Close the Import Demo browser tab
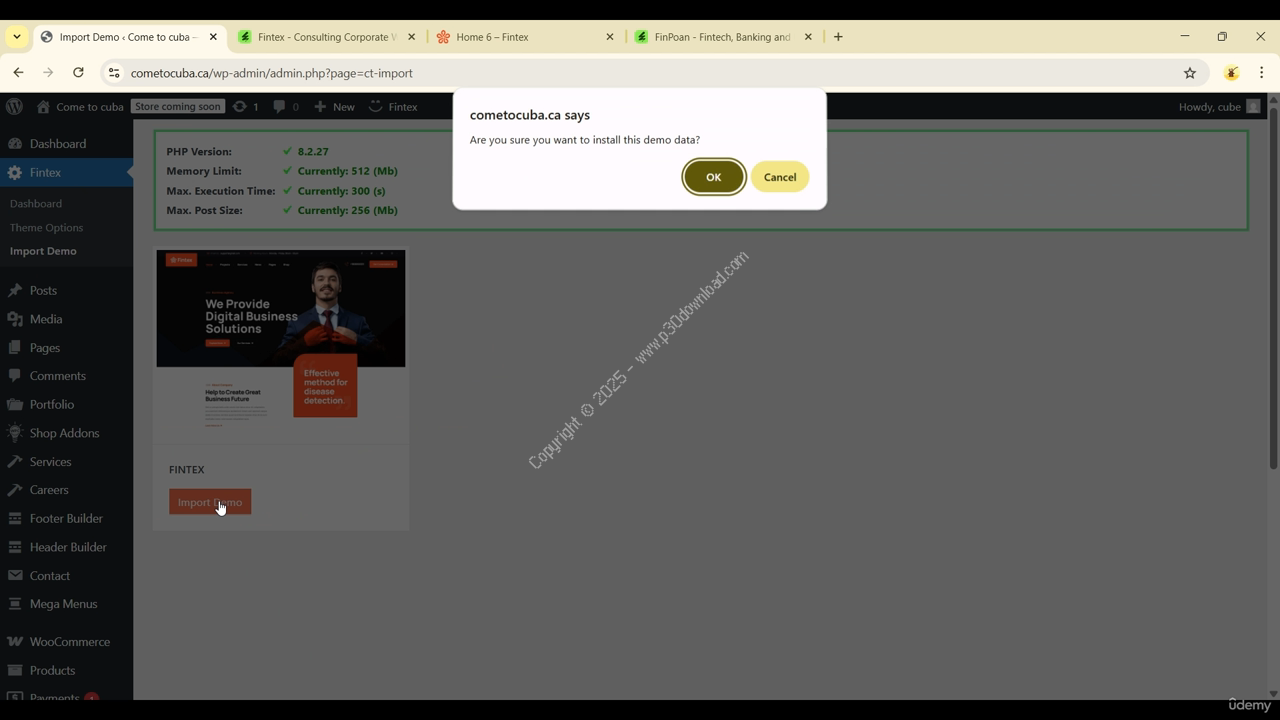This screenshot has height=720, width=1280. click(213, 37)
